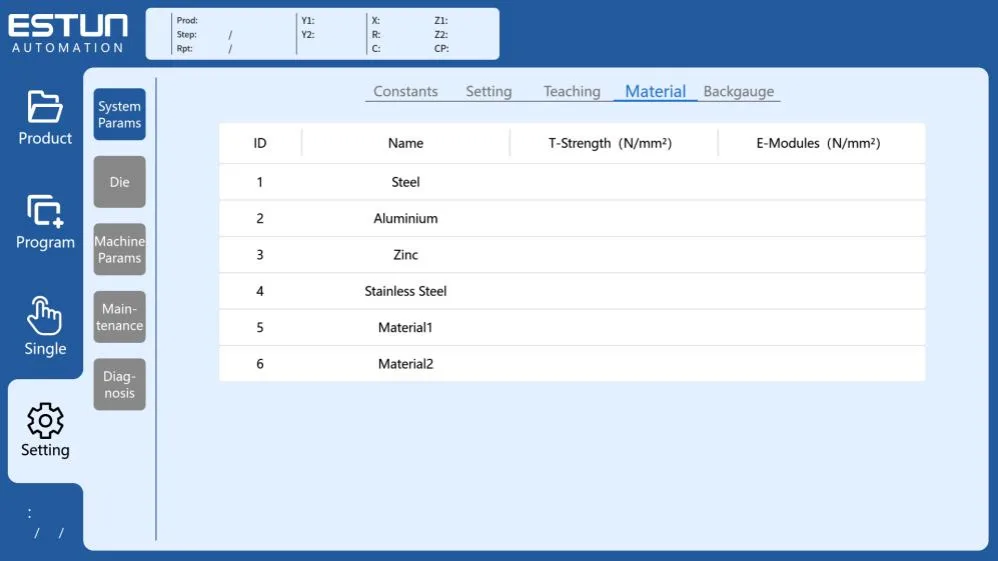The height and width of the screenshot is (561, 998).
Task: Select the Stainless Steel material name
Action: [405, 291]
